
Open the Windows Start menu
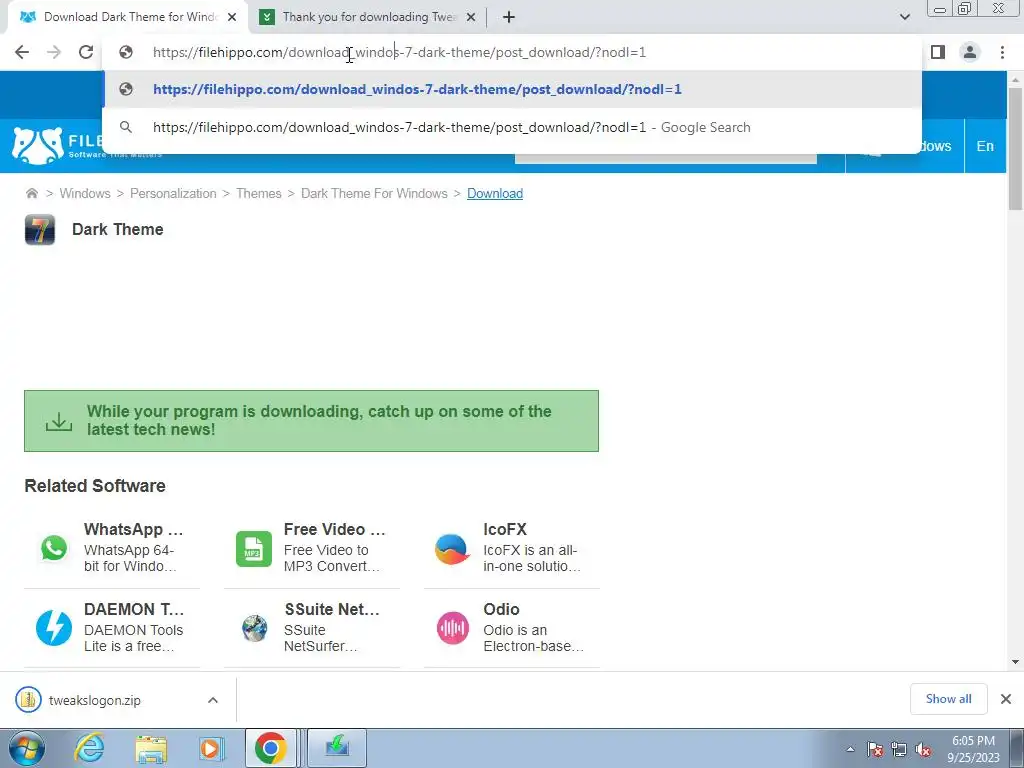pos(27,748)
